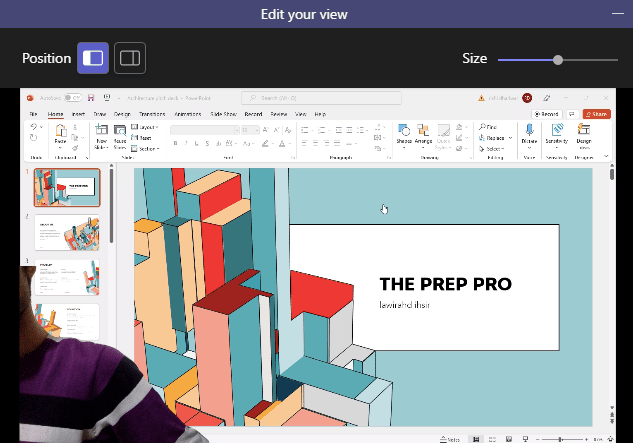This screenshot has width=633, height=443.
Task: Open the New Slide button
Action: 101,136
